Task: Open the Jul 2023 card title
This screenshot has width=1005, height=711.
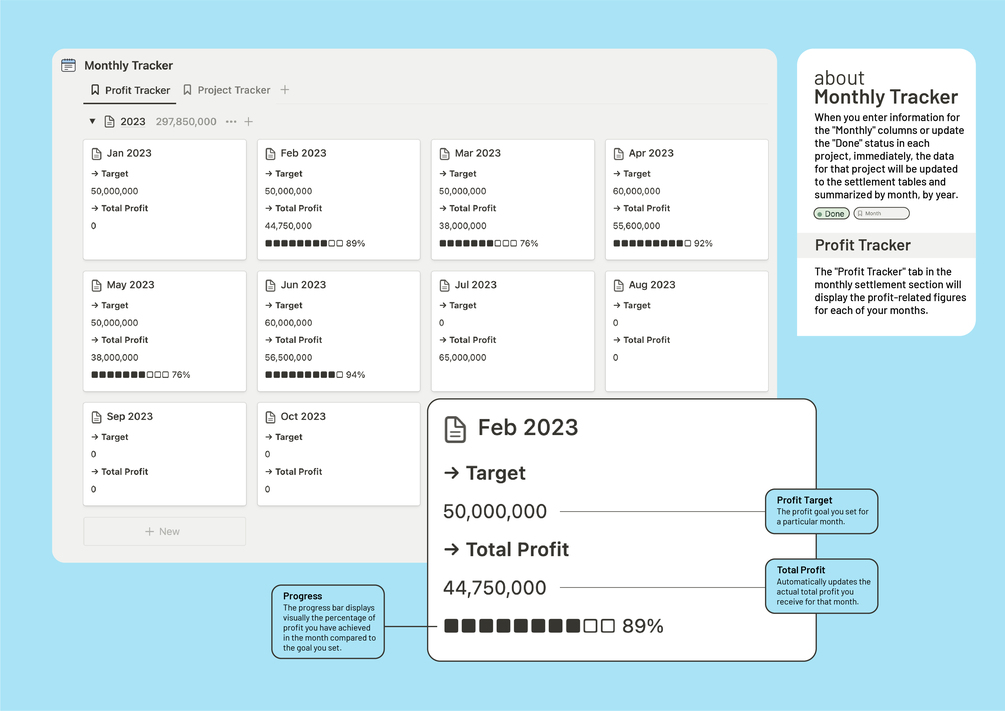Action: pyautogui.click(x=476, y=285)
